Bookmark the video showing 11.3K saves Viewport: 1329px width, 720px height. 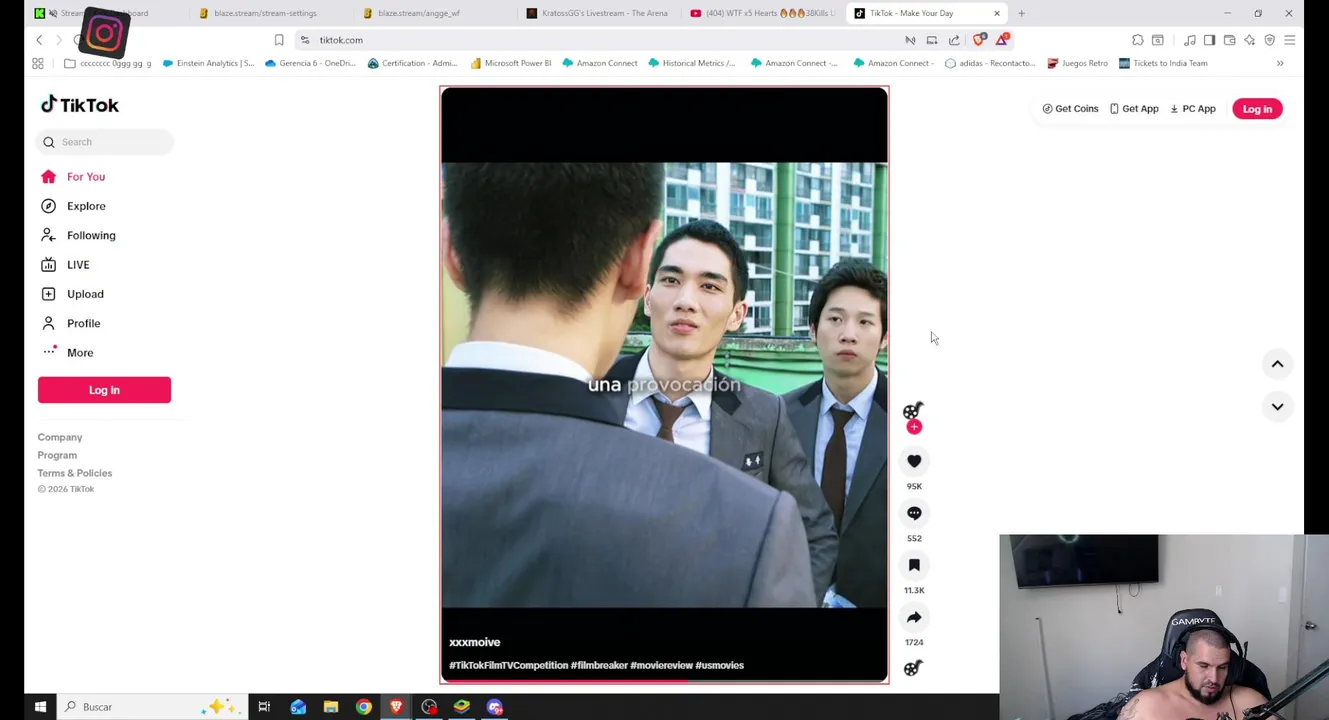[x=914, y=565]
